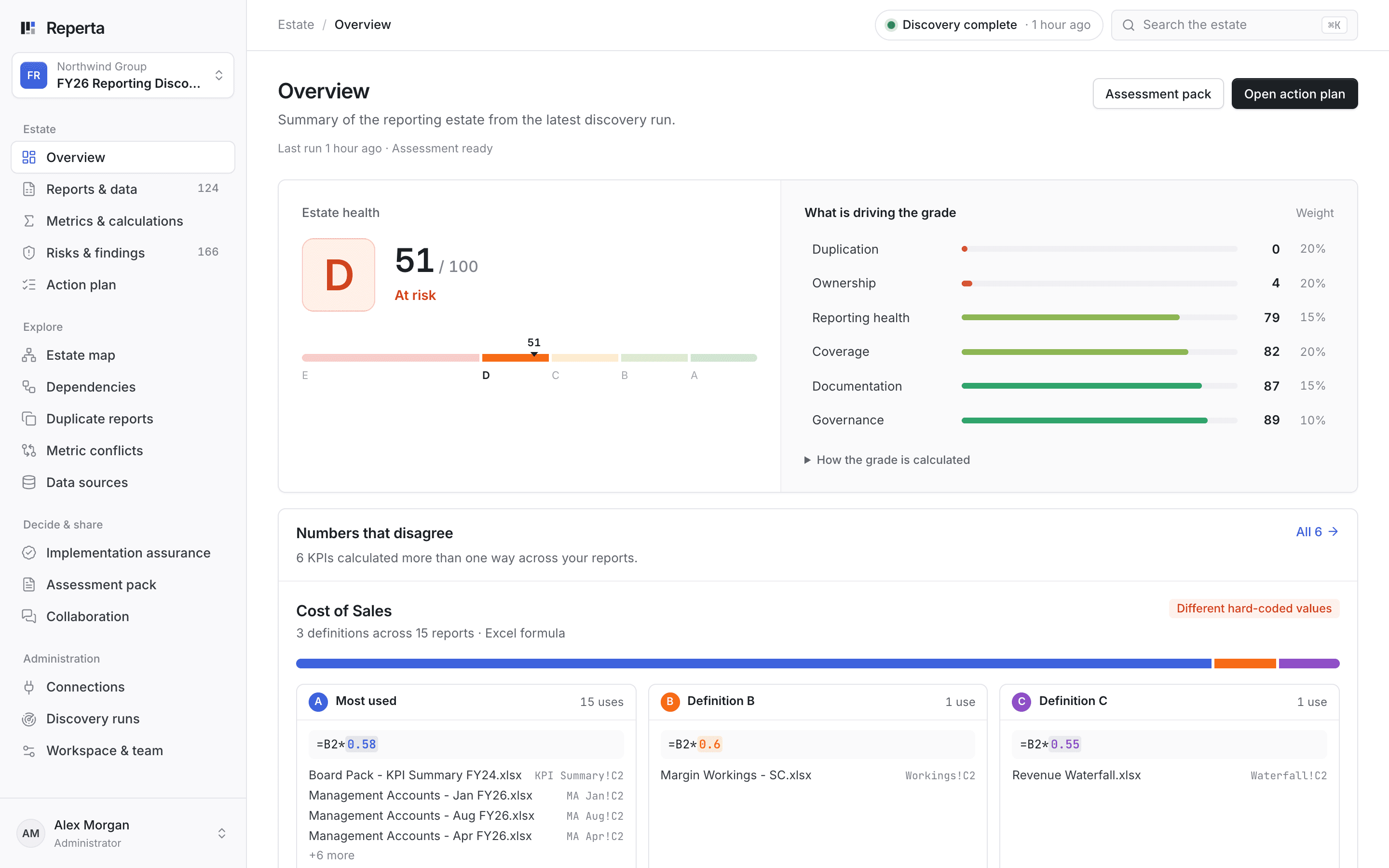Click Margin Workings - SC.xlsx file name
The height and width of the screenshot is (868, 1389).
coord(736,775)
